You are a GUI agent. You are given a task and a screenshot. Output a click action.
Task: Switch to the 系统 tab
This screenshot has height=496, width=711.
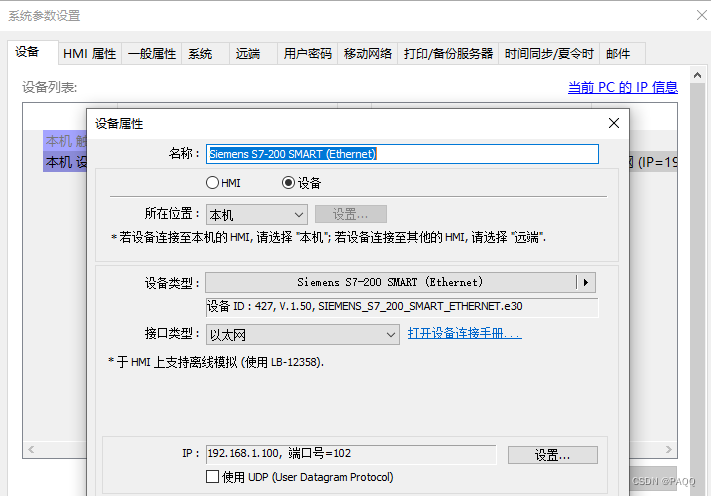point(205,54)
